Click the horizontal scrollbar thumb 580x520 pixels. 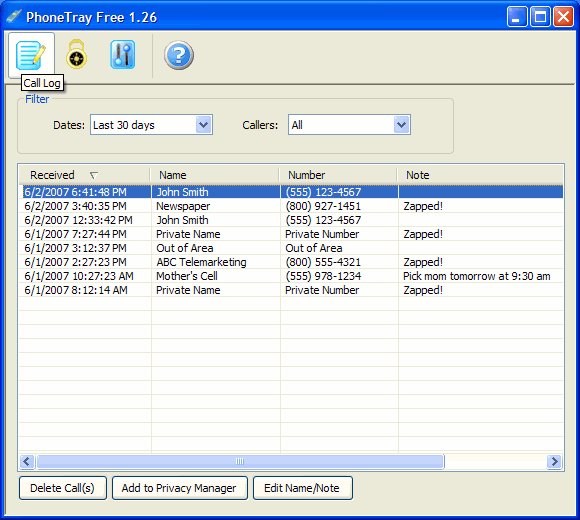[x=240, y=461]
